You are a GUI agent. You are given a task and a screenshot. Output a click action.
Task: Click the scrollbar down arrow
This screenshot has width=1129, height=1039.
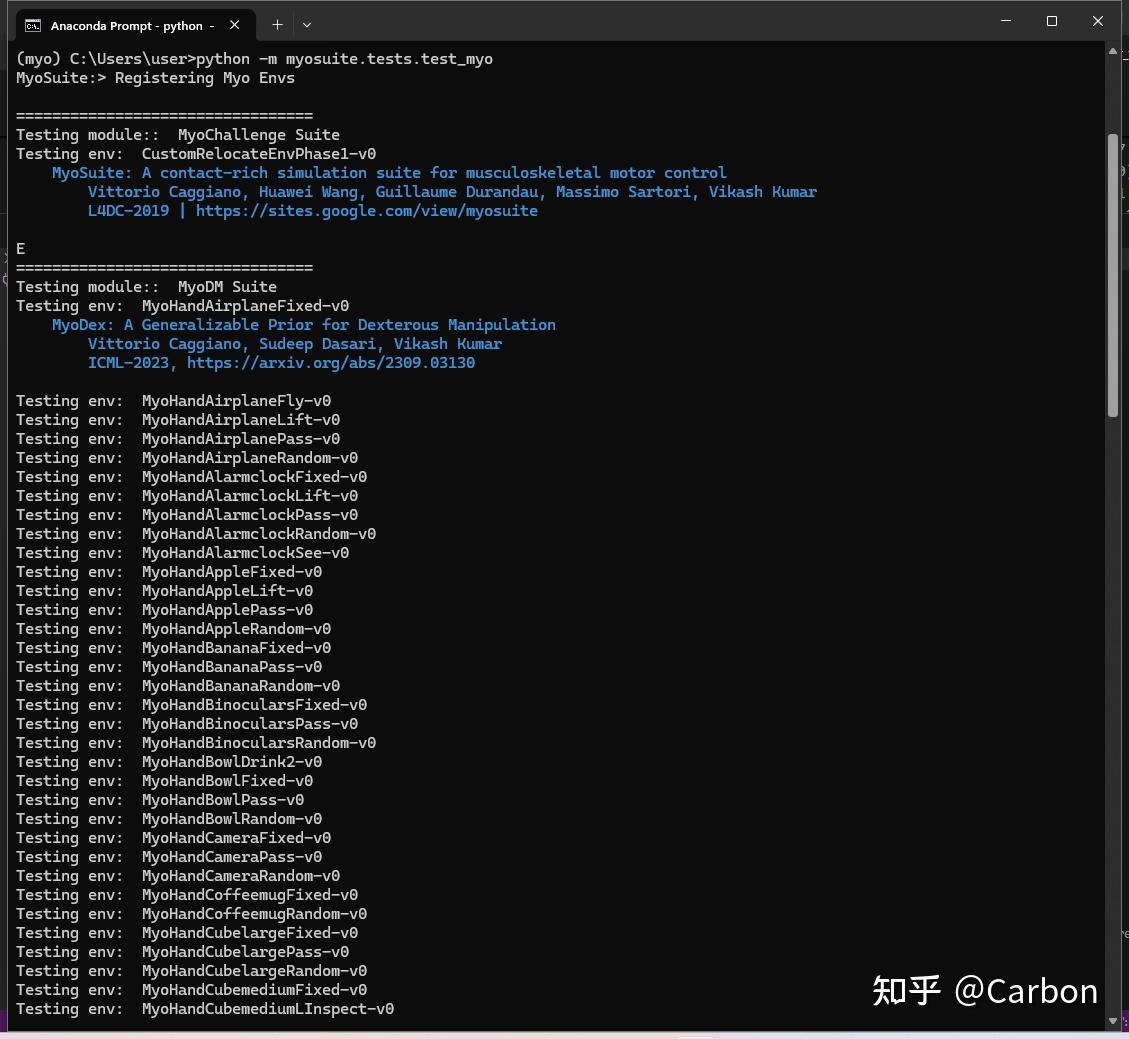click(1113, 1021)
